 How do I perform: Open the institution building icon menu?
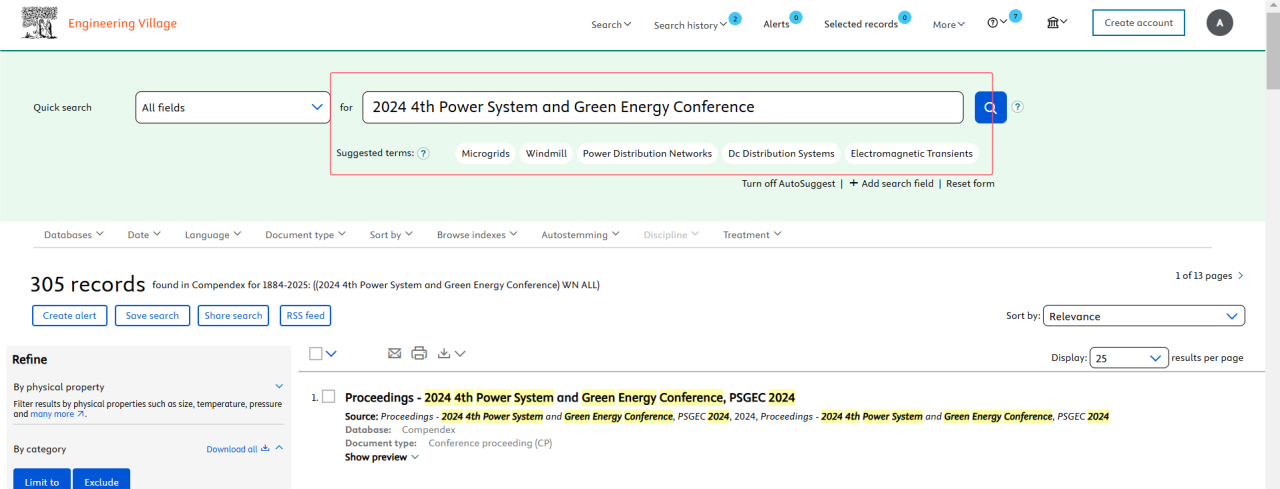pos(1057,23)
